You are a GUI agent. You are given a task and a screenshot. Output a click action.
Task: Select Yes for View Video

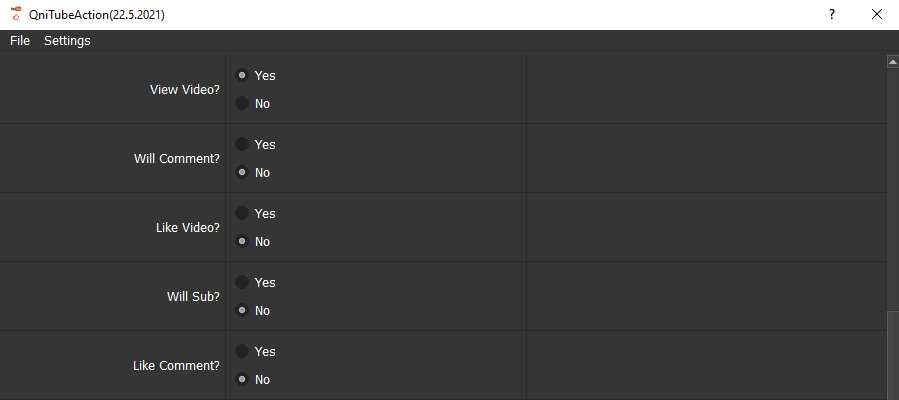pyautogui.click(x=242, y=75)
